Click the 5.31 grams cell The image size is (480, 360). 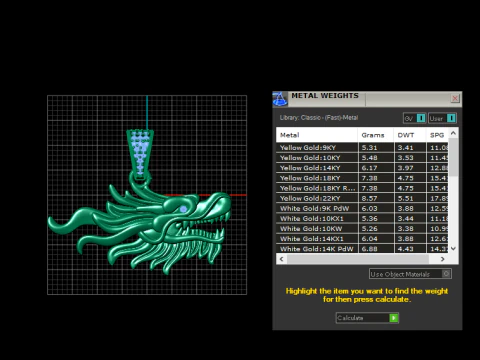tap(376, 148)
